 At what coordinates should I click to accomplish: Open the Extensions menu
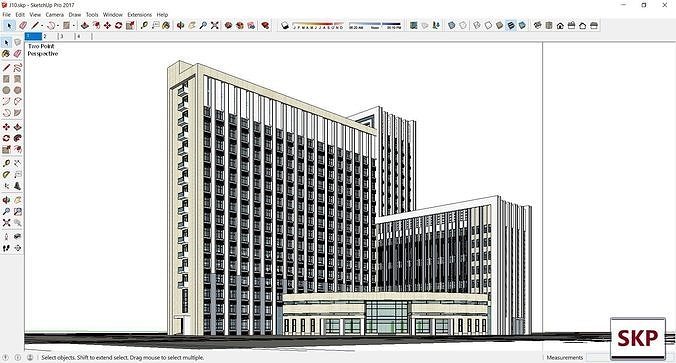point(139,15)
